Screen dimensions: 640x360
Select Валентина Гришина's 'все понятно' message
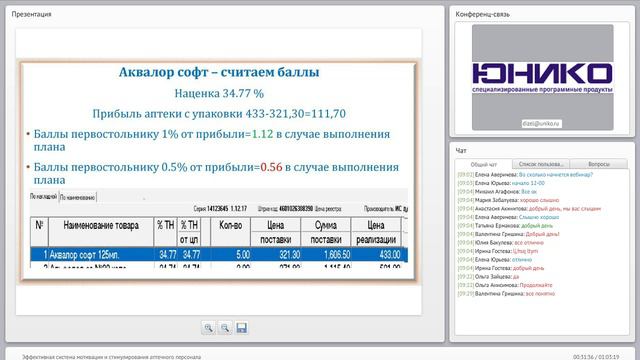click(540, 294)
